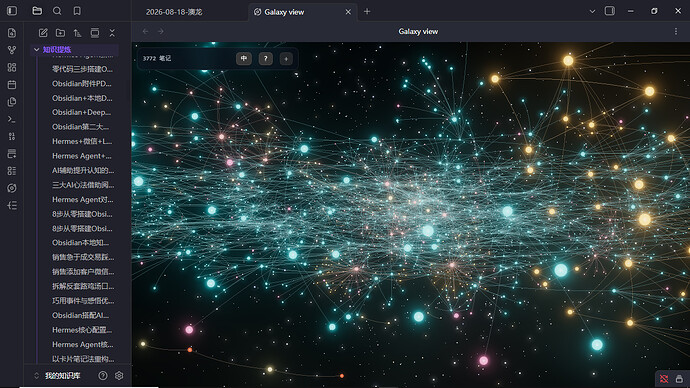The width and height of the screenshot is (690, 388).
Task: Open note beginning with 拆解反套路
Action: (83, 286)
